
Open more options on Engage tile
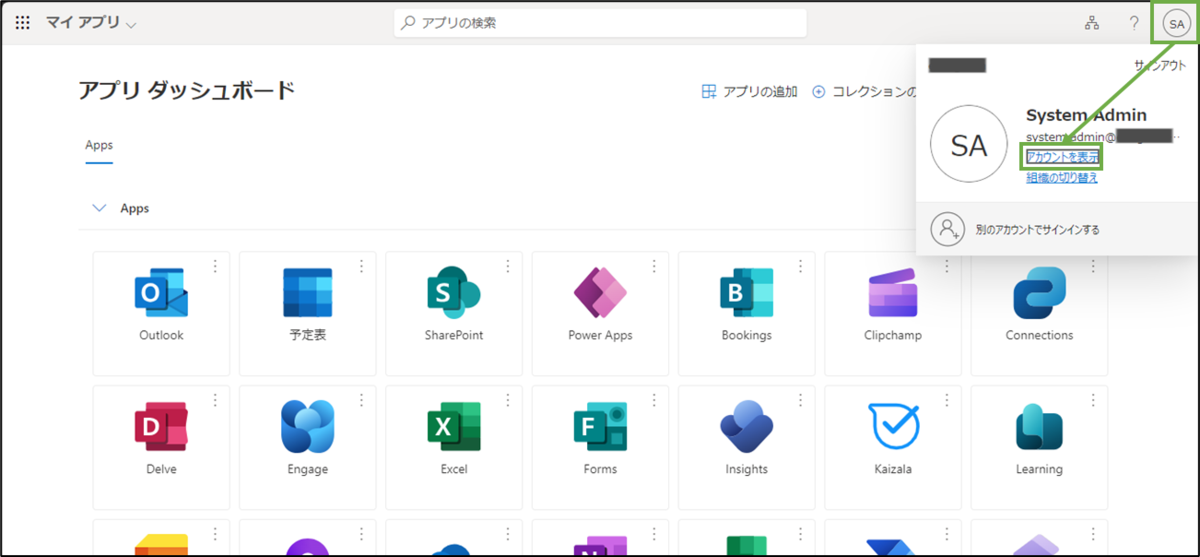pos(361,400)
